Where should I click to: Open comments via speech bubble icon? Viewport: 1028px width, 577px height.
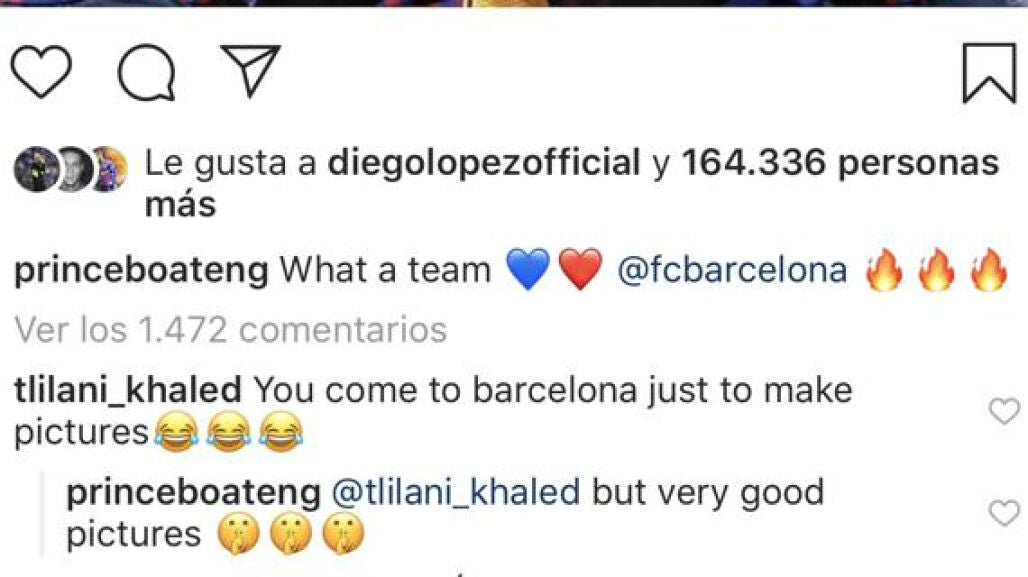click(x=146, y=73)
